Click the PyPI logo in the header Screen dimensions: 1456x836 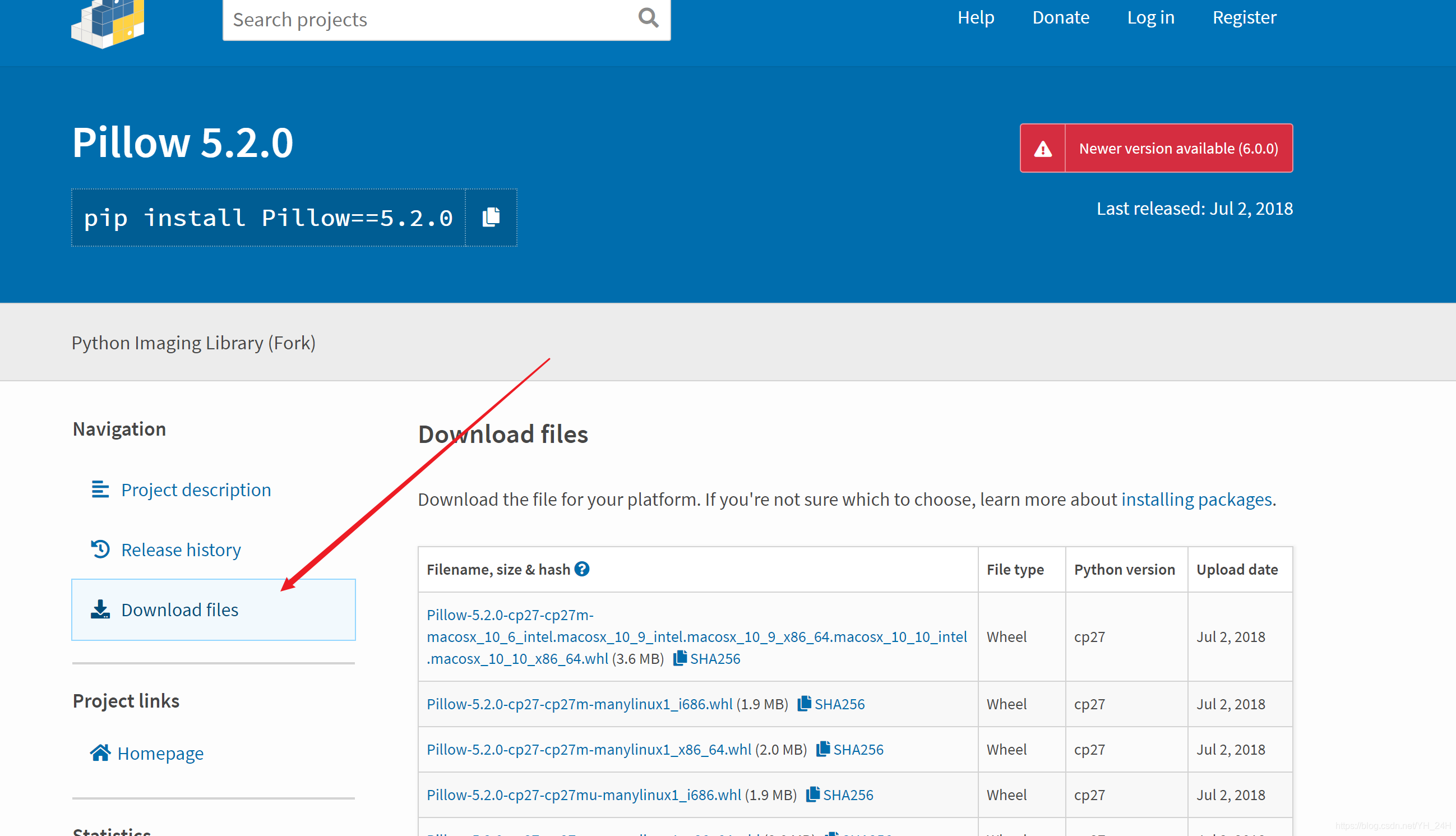[x=107, y=23]
